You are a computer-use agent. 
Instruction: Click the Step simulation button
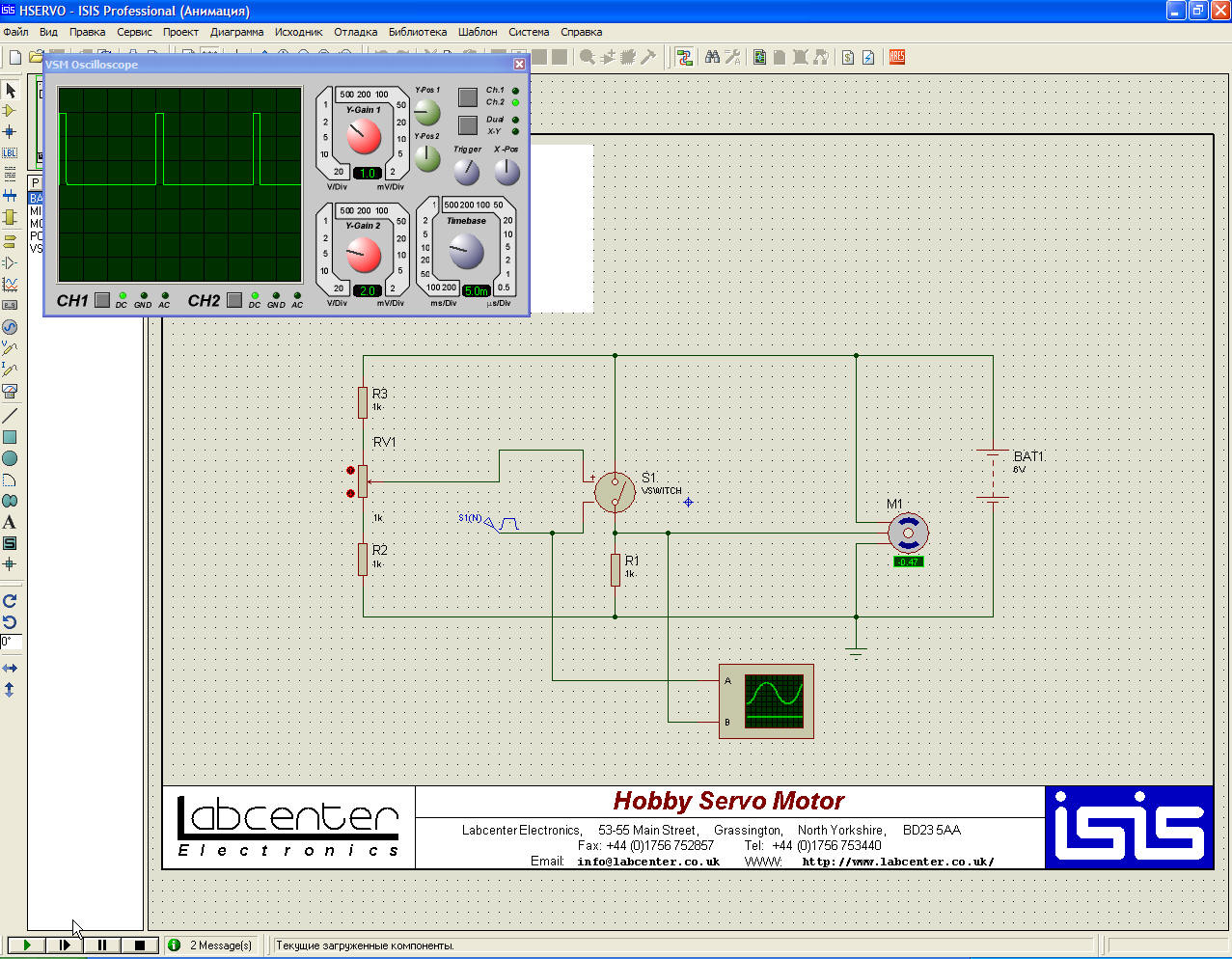point(65,945)
